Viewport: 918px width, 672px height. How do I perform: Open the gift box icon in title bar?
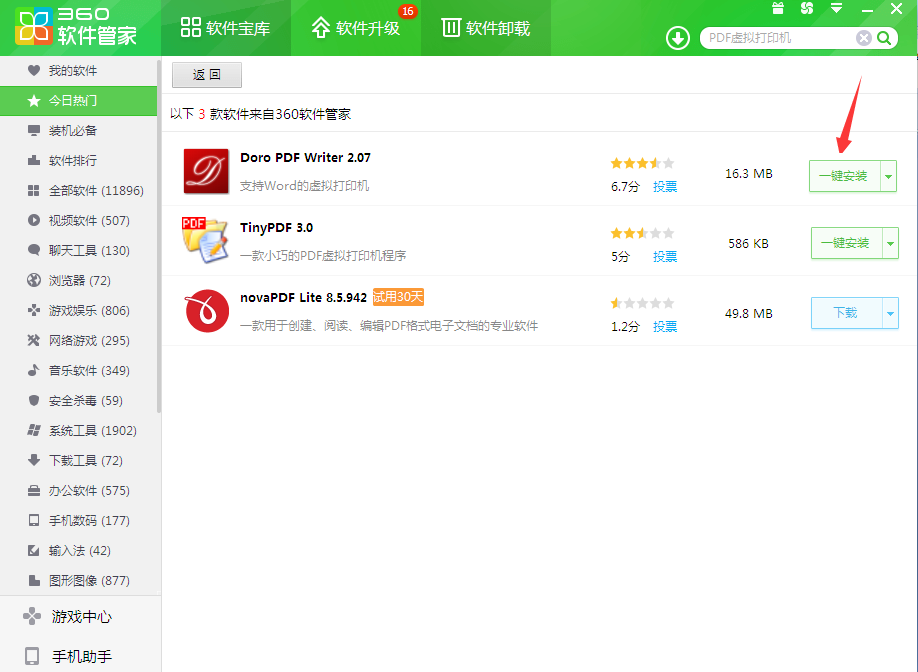click(x=778, y=8)
